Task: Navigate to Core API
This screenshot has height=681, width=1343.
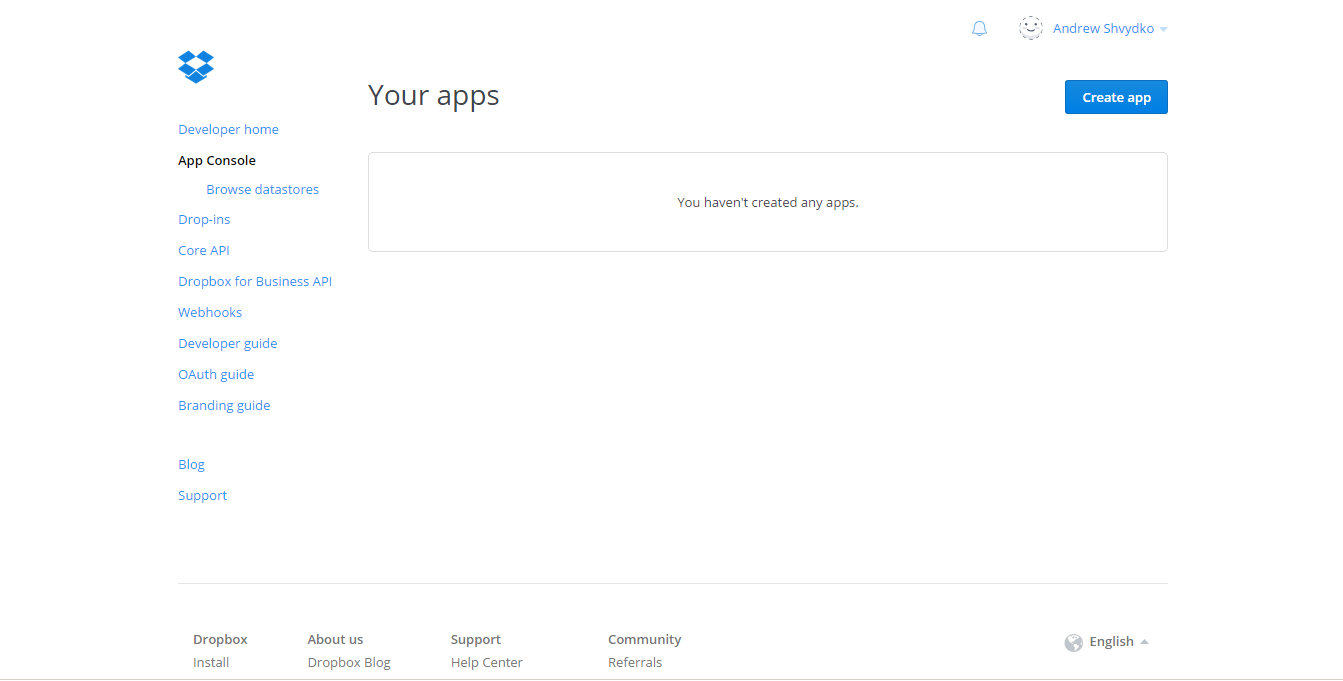Action: point(204,250)
